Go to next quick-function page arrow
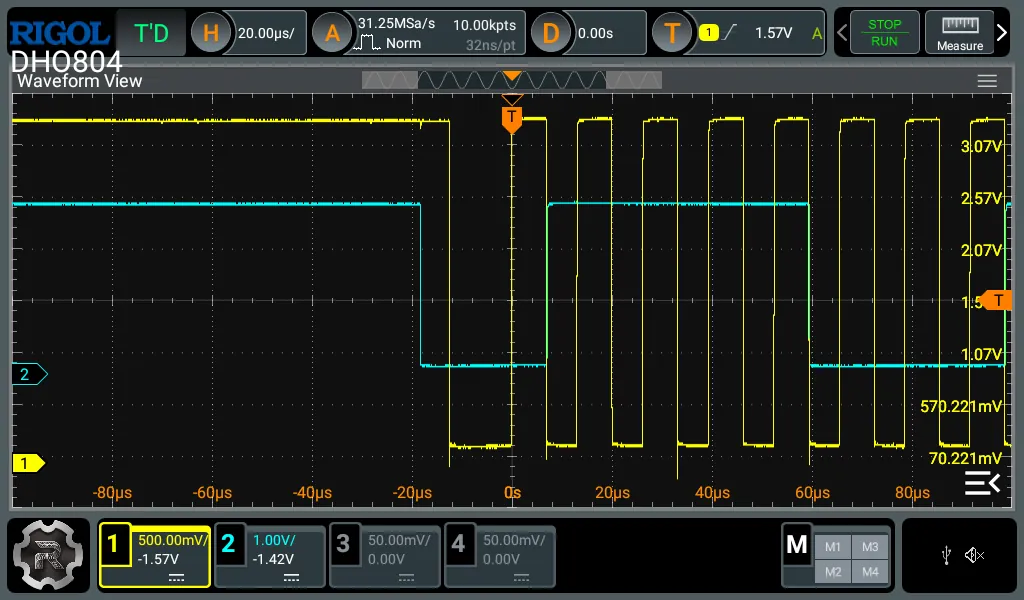 click(1002, 33)
